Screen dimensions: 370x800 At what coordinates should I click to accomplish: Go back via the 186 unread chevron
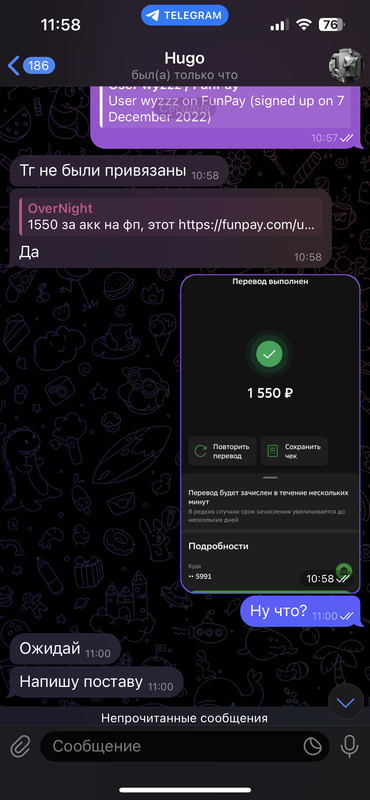click(x=31, y=66)
